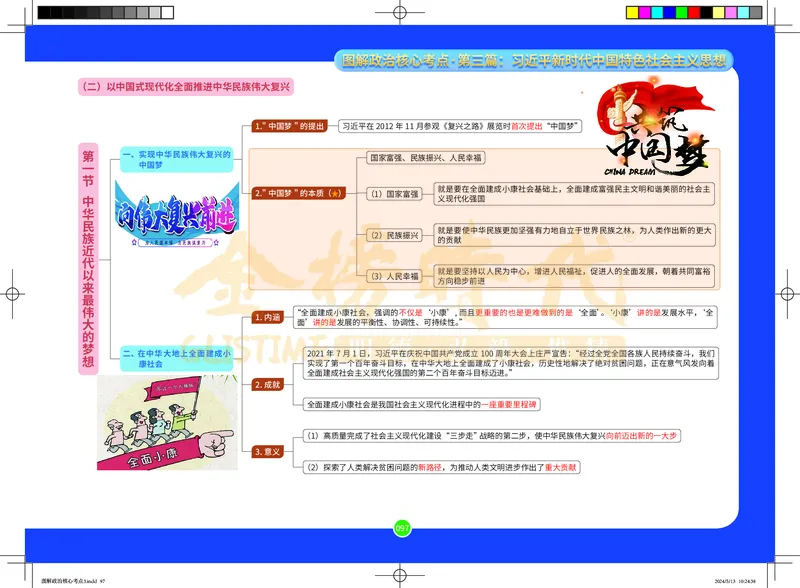Select the 1."中国梦"的提出 node
This screenshot has height=588, width=800.
tap(289, 127)
